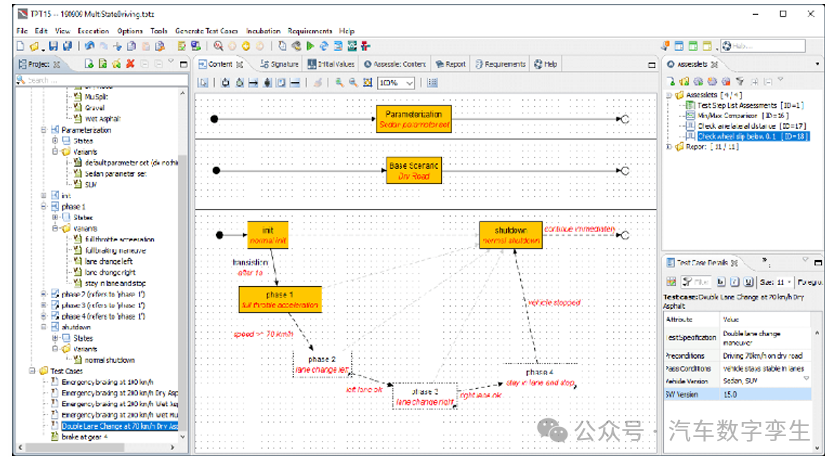Click the new assesslet icon in Assesslets toolbar

click(x=671, y=81)
